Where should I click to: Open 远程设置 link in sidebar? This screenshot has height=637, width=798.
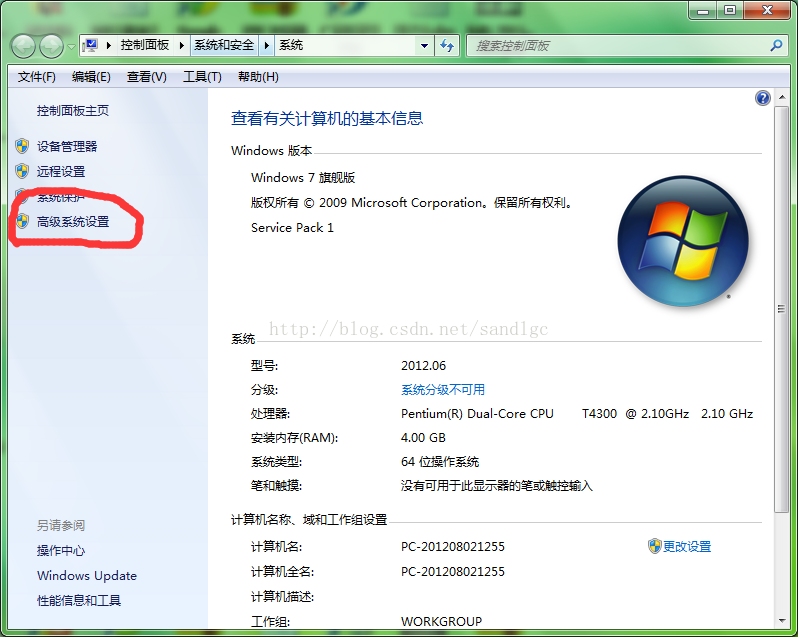click(61, 171)
